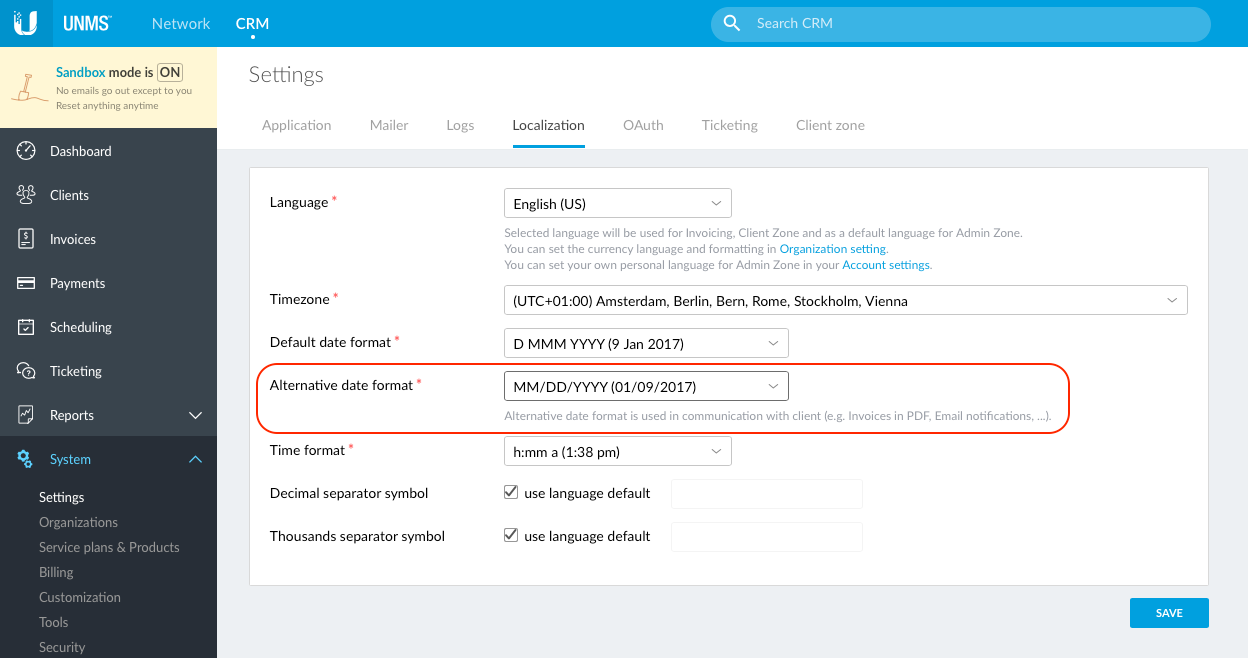Switch to the Mailer tab
1248x658 pixels.
389,125
